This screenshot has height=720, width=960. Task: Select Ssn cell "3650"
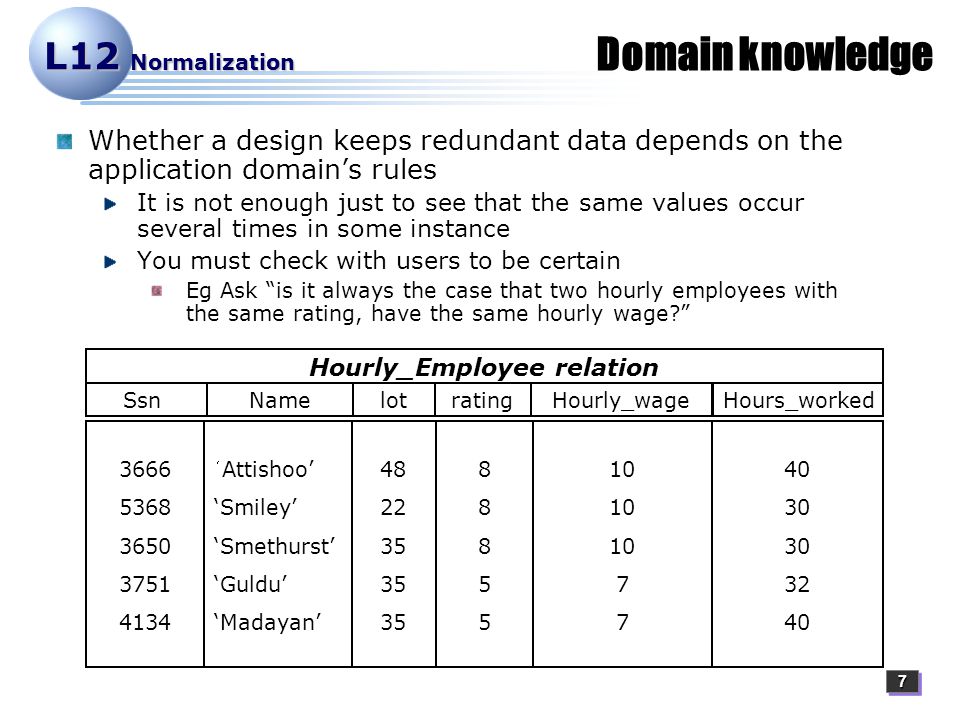(x=145, y=546)
